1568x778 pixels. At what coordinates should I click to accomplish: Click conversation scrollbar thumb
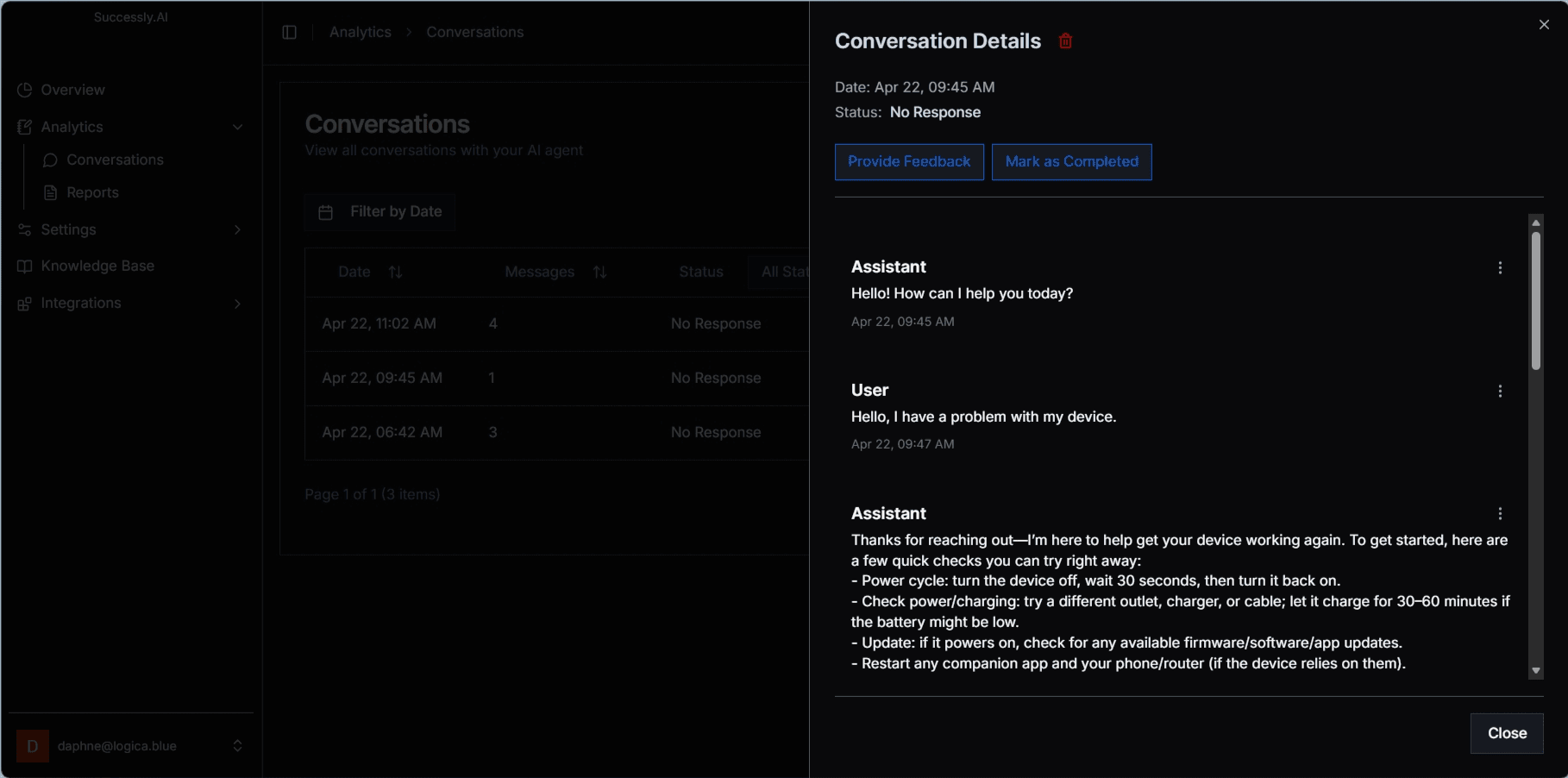[x=1536, y=300]
